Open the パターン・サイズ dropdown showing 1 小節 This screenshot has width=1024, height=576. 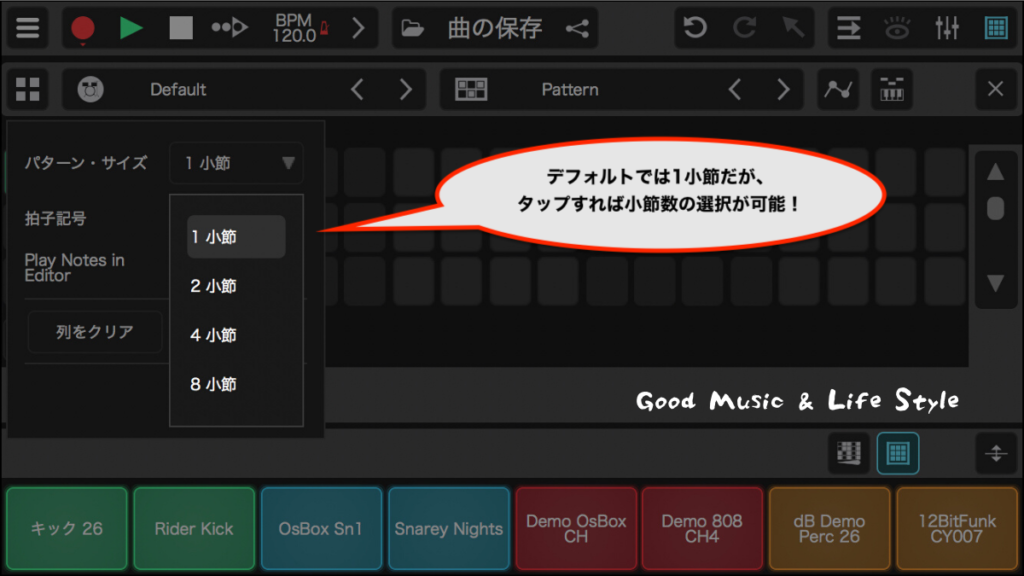point(236,163)
